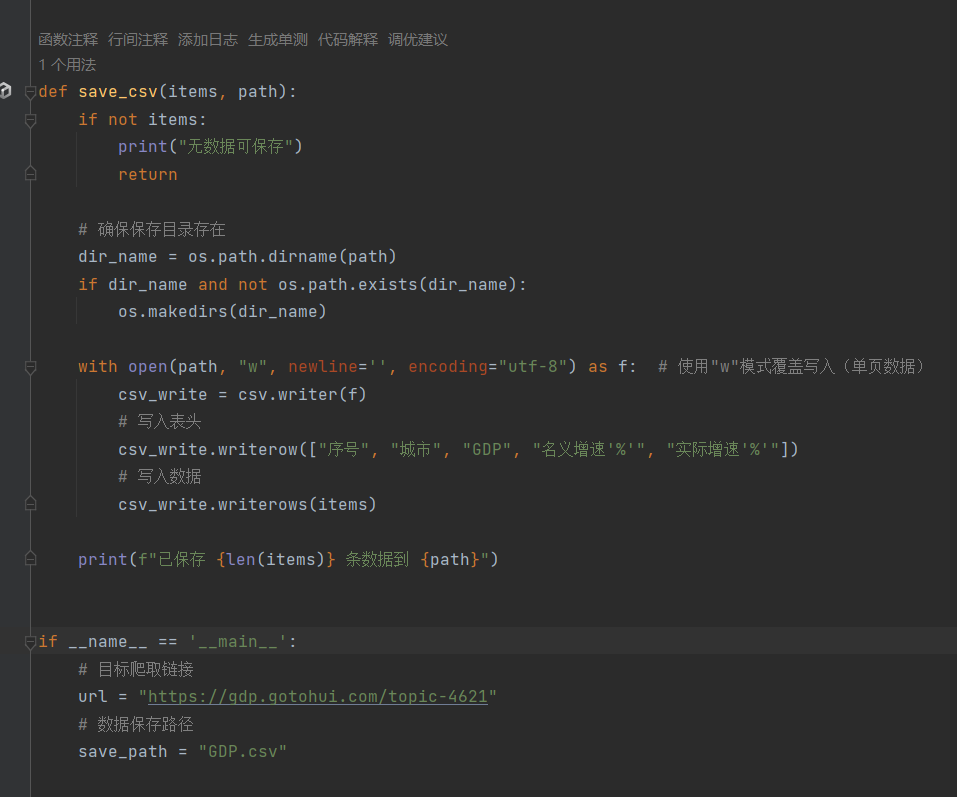
Task: Click the gutter icon beside def save_csv
Action: click(x=5, y=90)
